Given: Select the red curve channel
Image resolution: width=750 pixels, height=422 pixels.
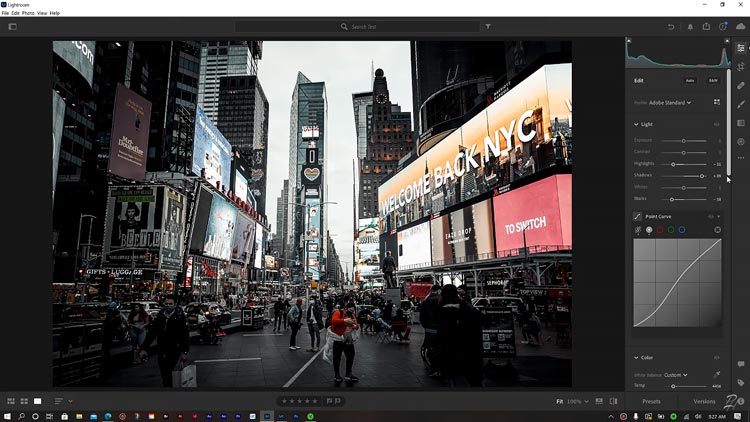Looking at the screenshot, I should click(x=660, y=230).
